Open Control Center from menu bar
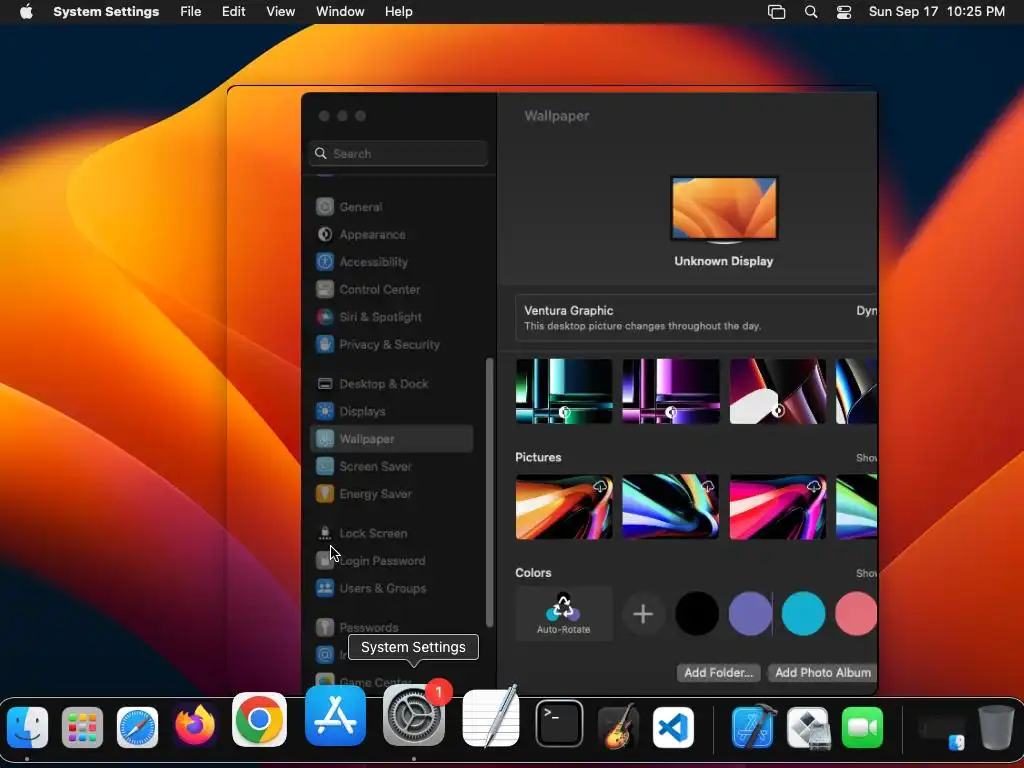 [x=844, y=12]
